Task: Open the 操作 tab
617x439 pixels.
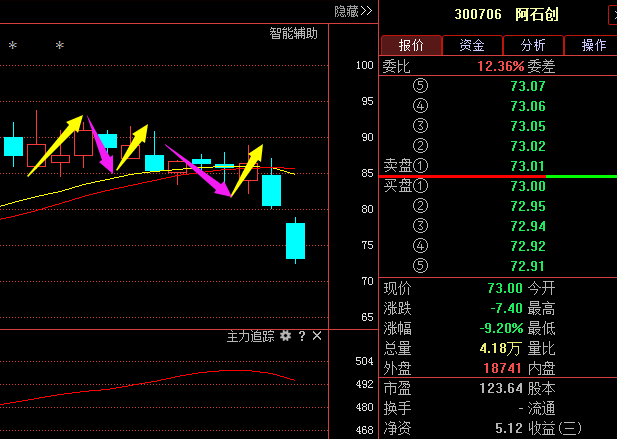Action: coord(593,45)
